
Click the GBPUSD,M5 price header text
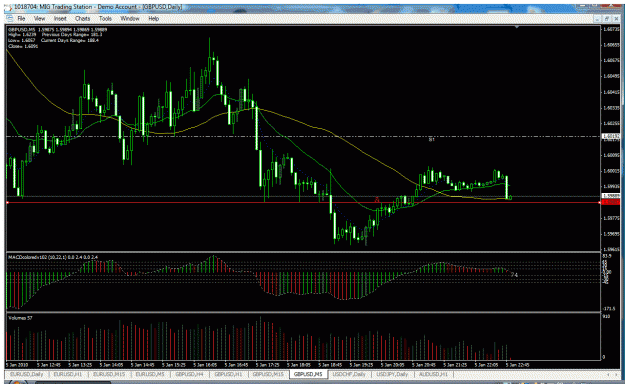57,30
